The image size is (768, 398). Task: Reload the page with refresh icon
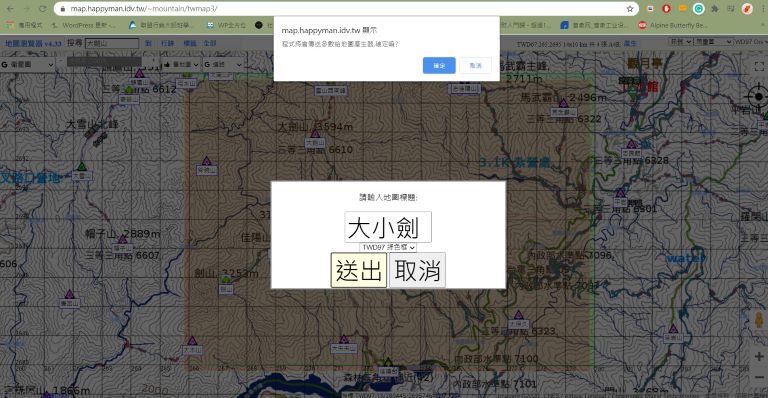tap(43, 9)
